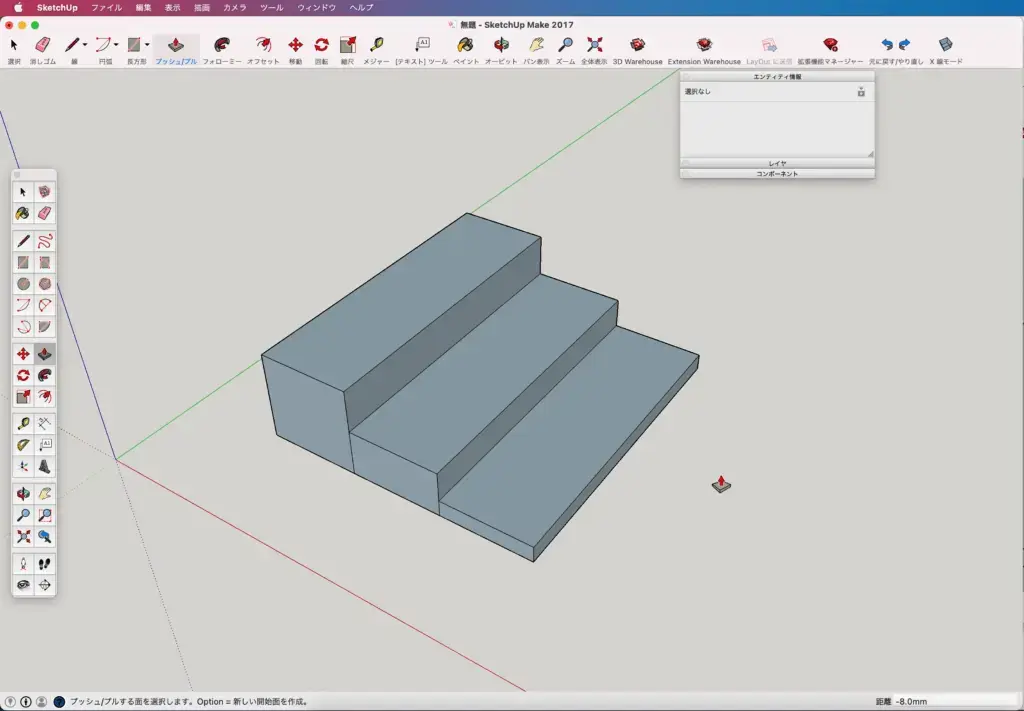The image size is (1024, 711).
Task: Click フォローミー in the top toolbar
Action: 222,50
